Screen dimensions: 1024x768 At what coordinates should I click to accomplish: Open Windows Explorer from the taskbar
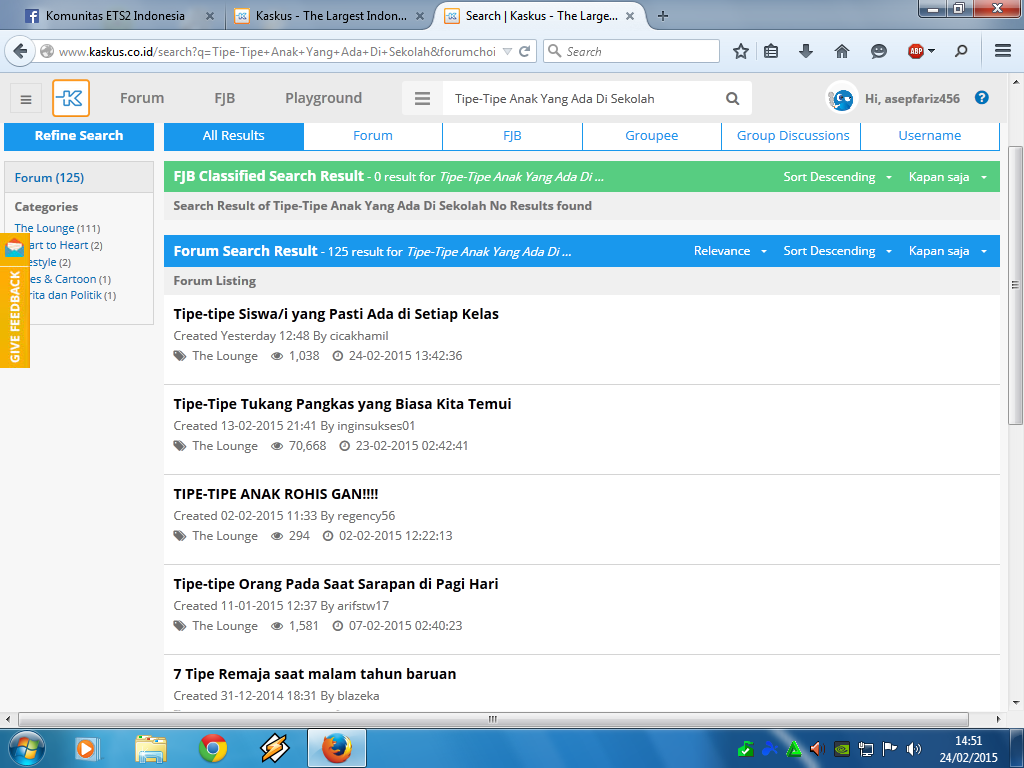point(150,748)
